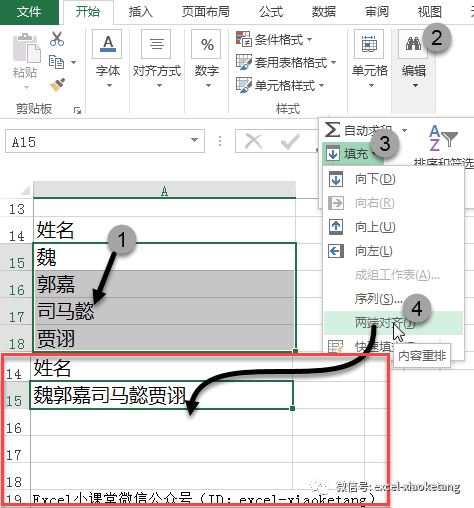Open the clipboard group dialog launcher

coord(77,110)
